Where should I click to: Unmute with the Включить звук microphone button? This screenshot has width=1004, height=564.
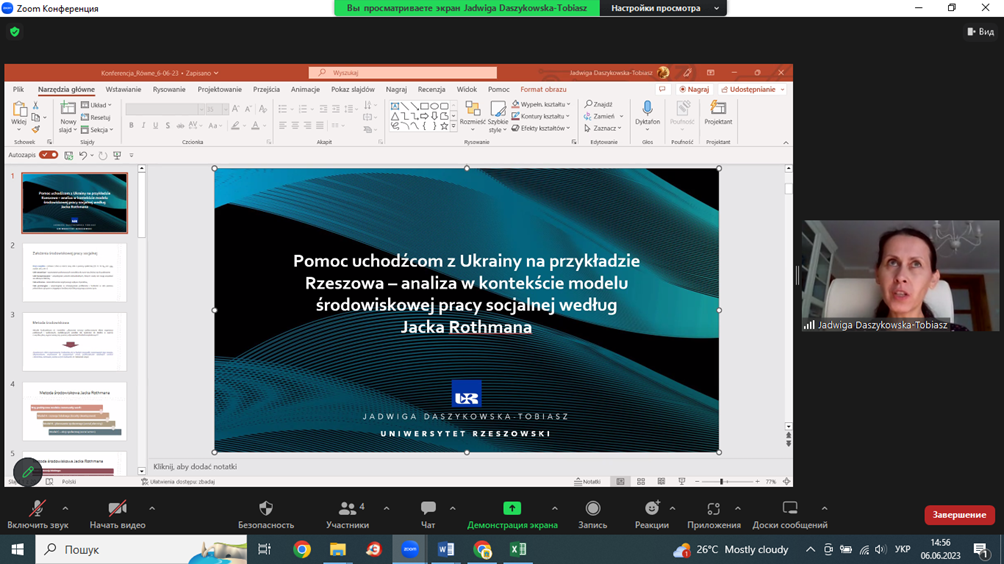(x=37, y=515)
